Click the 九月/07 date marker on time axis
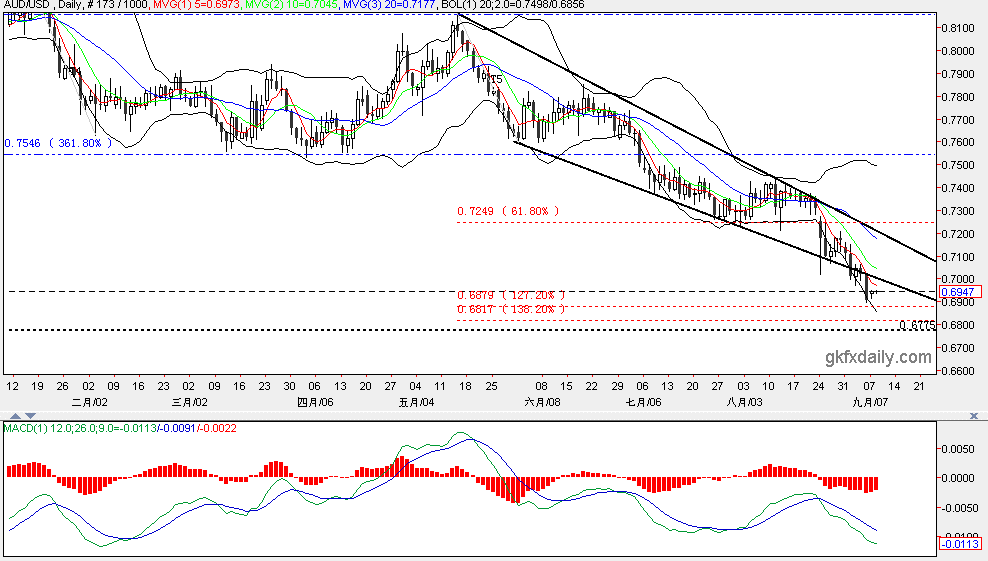 point(870,402)
